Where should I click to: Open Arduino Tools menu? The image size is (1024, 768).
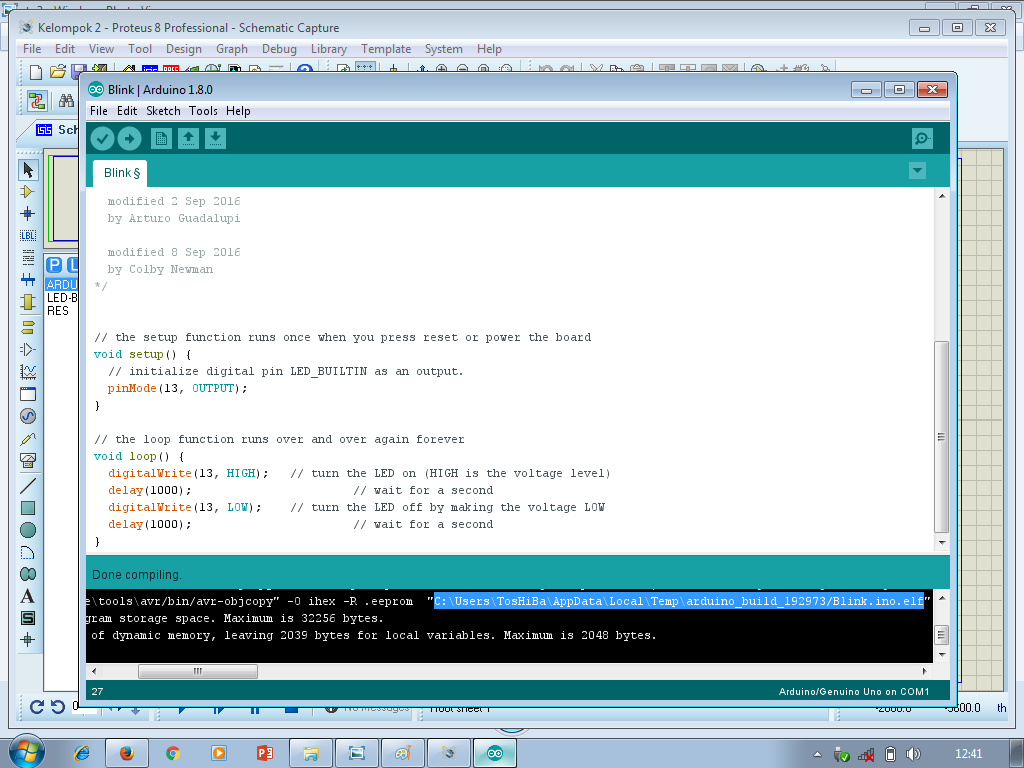[203, 111]
